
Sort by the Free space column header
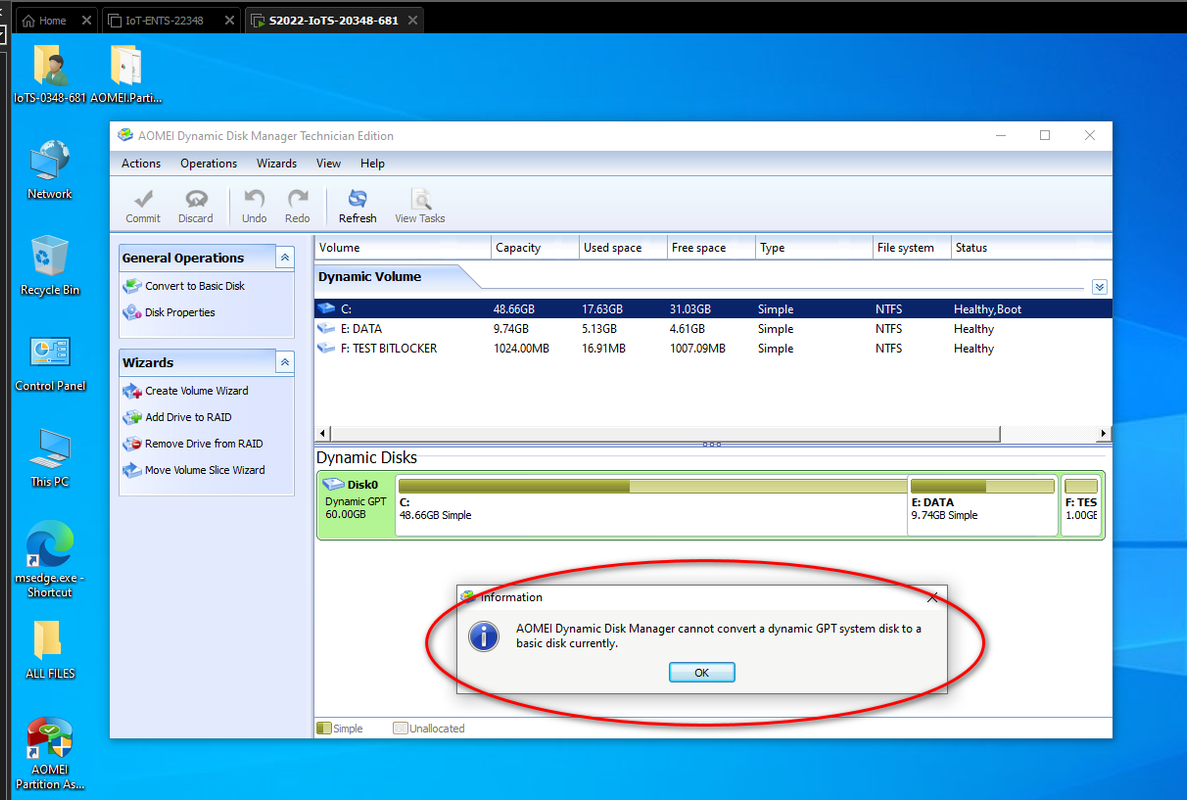pos(711,247)
